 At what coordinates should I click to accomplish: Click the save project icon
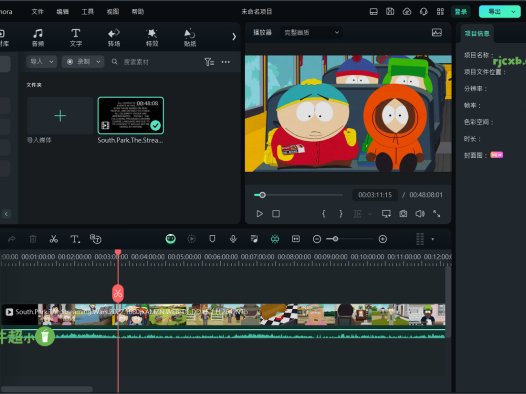coord(390,12)
